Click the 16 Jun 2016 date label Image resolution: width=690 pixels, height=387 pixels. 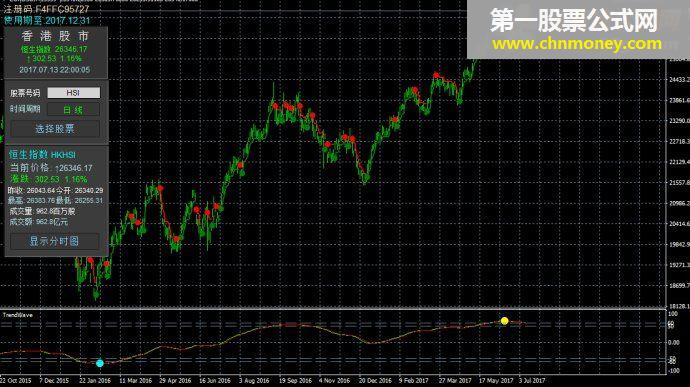[215, 380]
